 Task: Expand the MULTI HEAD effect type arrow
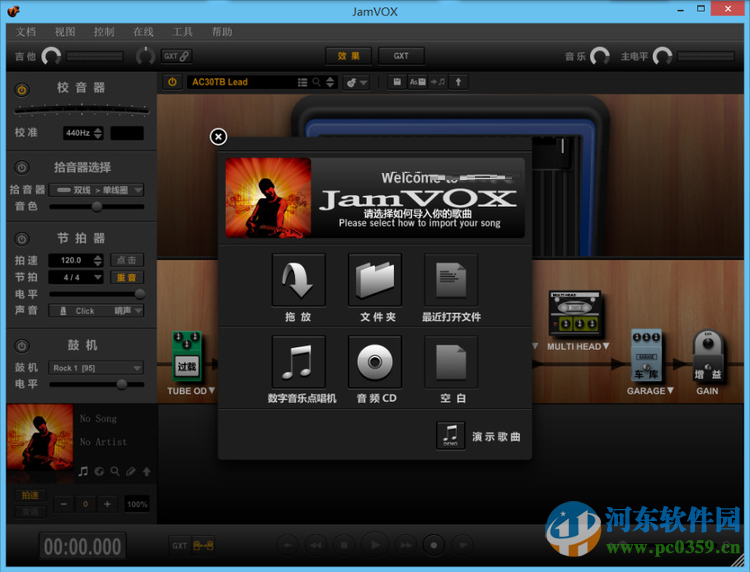(x=606, y=346)
